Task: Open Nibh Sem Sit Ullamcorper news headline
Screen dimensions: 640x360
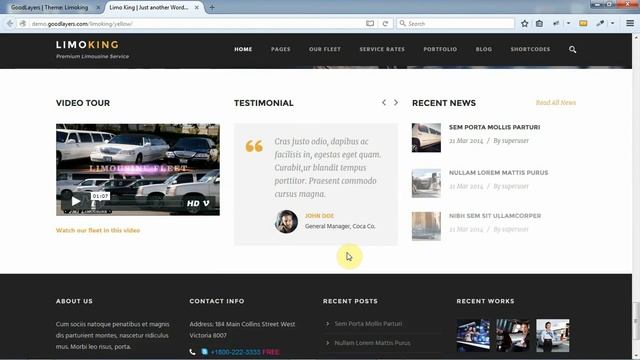Action: (495, 216)
